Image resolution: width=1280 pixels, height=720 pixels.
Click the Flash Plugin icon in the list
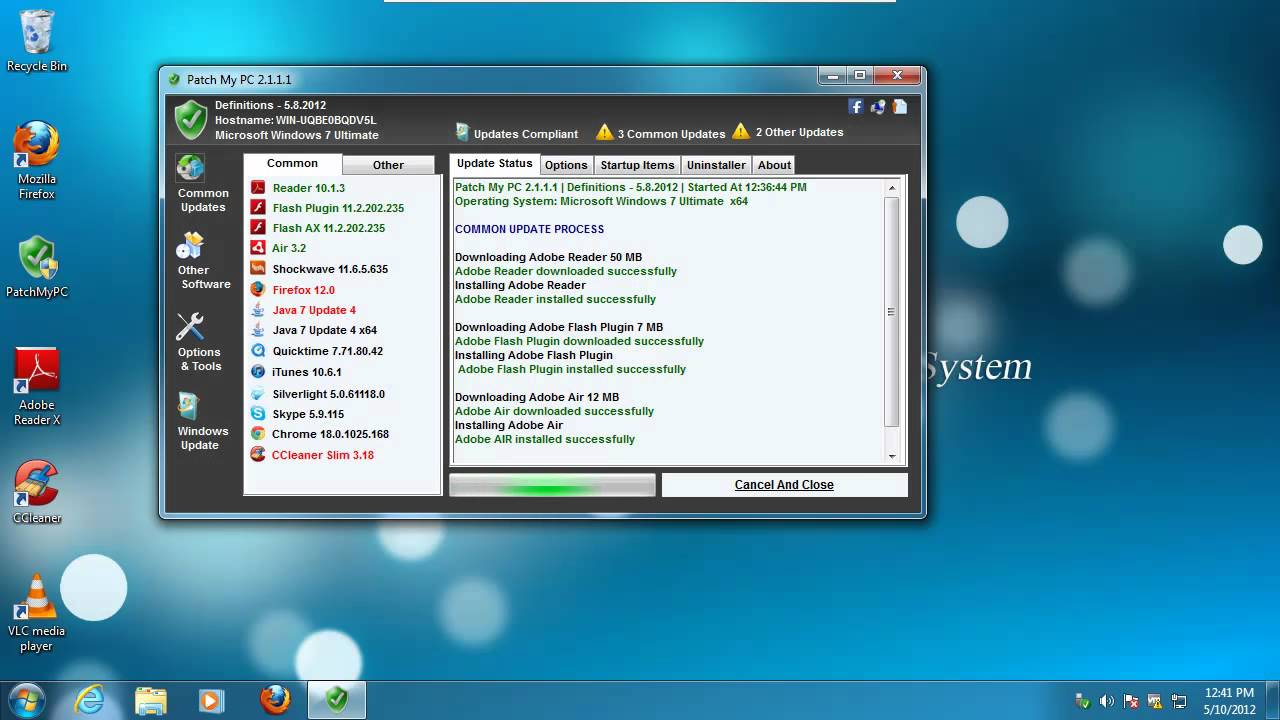click(258, 208)
